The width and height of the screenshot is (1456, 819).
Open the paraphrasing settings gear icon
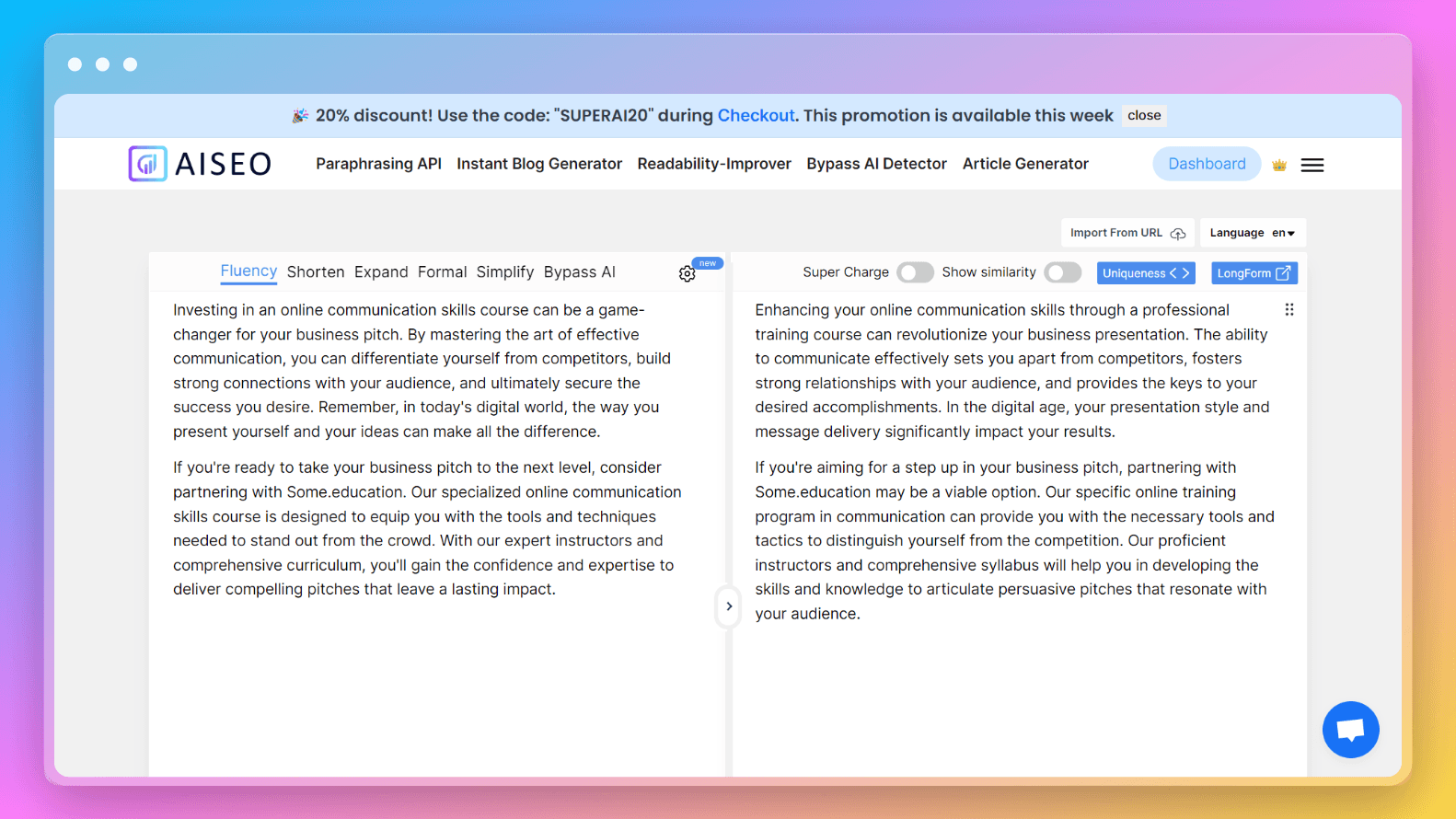tap(687, 273)
